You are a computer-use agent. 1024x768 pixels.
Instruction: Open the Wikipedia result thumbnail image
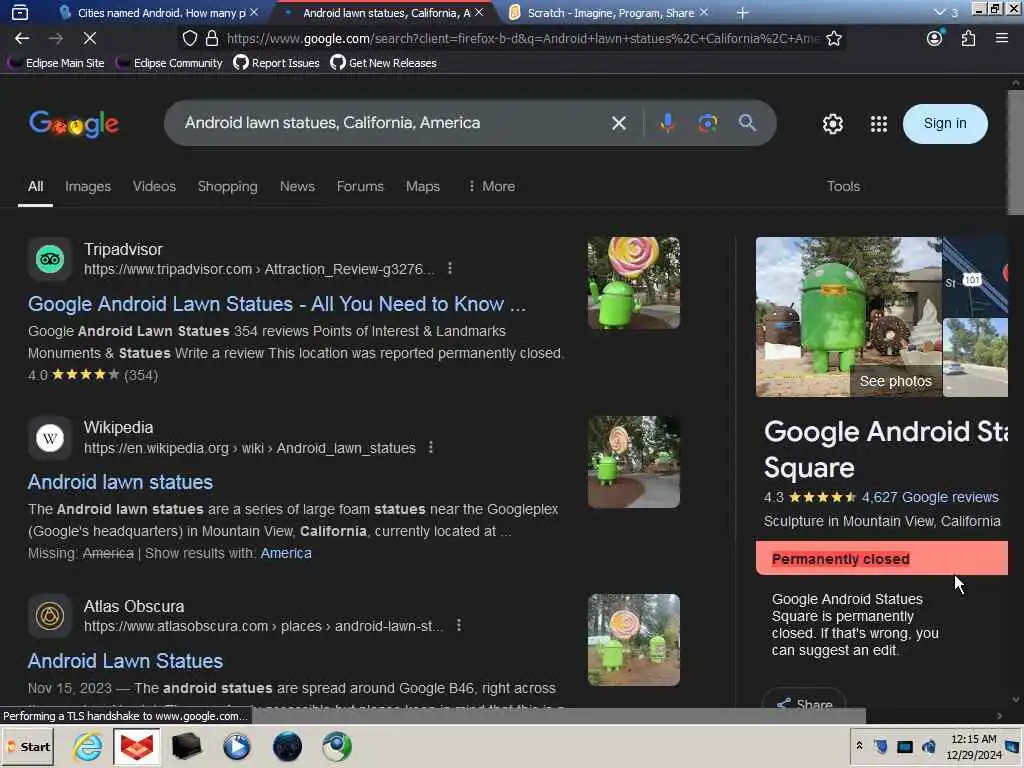tap(633, 462)
